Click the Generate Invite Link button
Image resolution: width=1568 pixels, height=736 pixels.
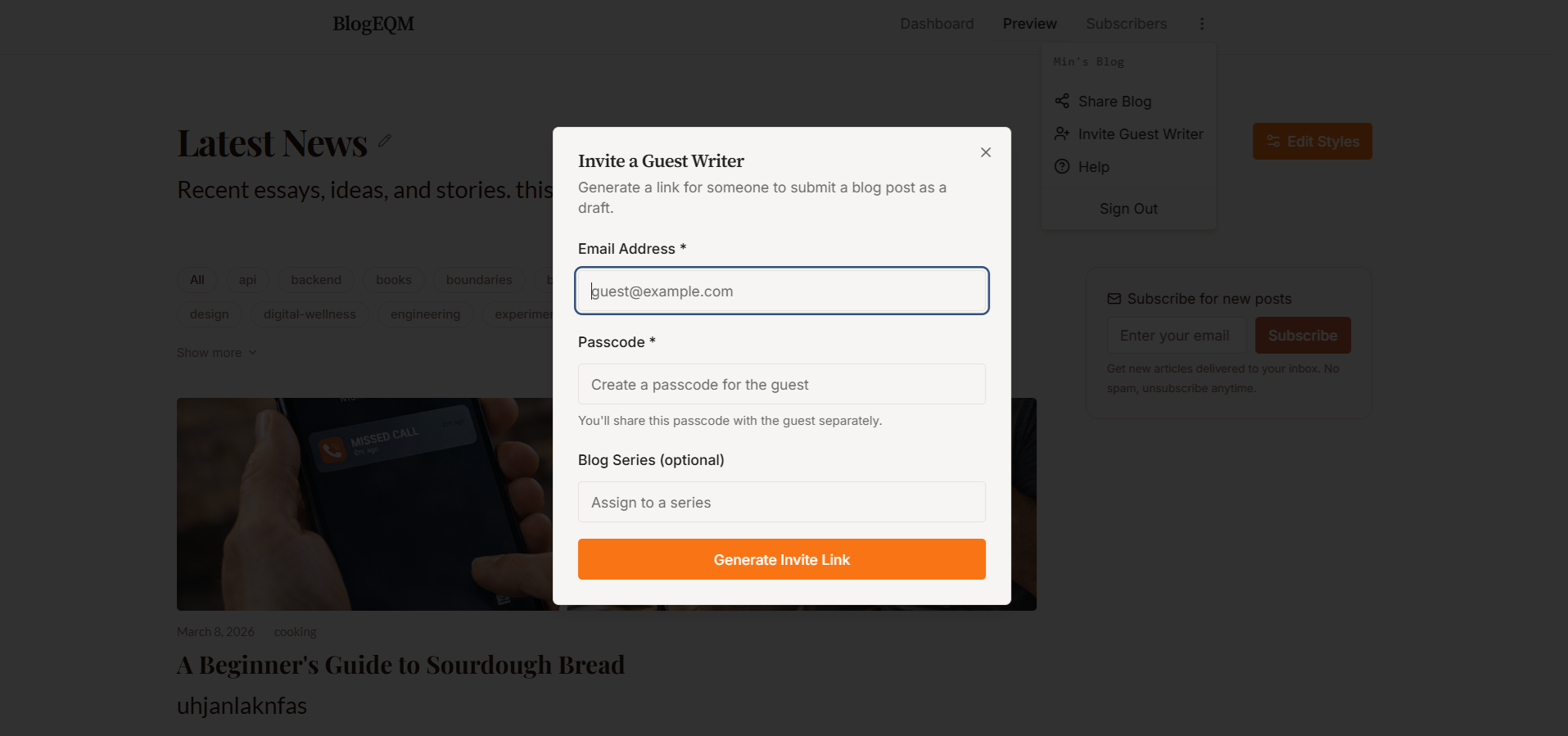782,559
